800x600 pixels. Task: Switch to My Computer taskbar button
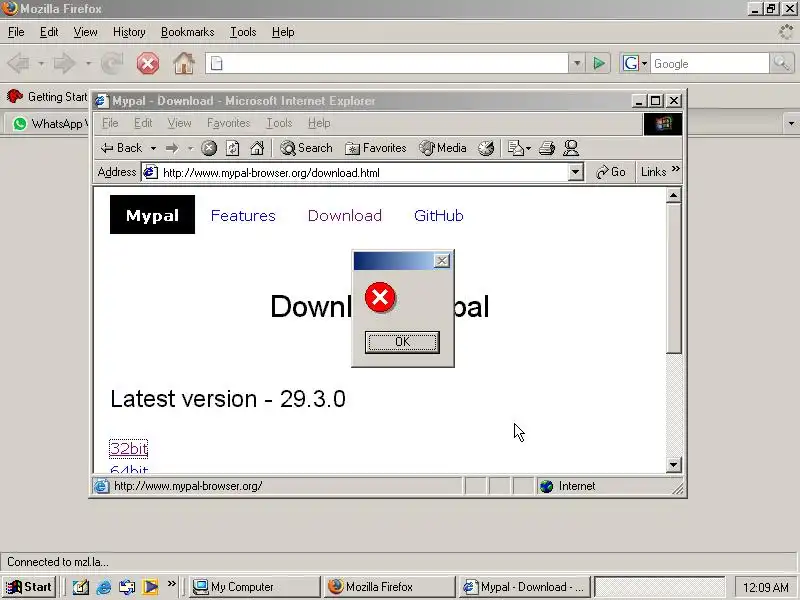pos(255,587)
